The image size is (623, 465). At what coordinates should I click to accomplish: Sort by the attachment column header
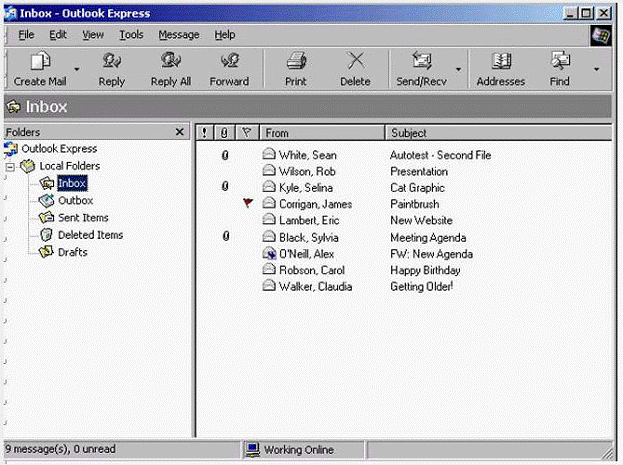pos(225,133)
